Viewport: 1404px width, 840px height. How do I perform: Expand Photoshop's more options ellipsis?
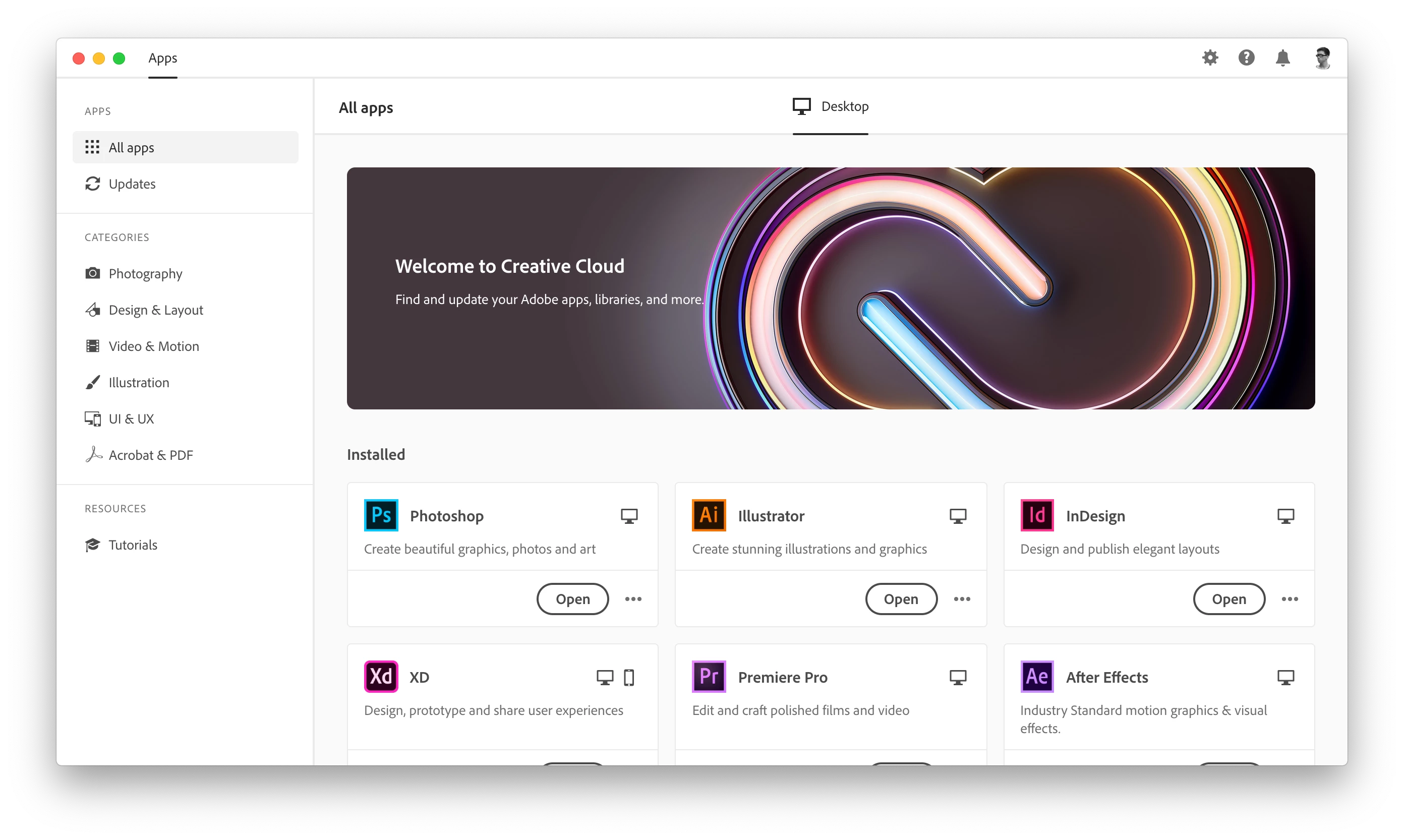[633, 599]
